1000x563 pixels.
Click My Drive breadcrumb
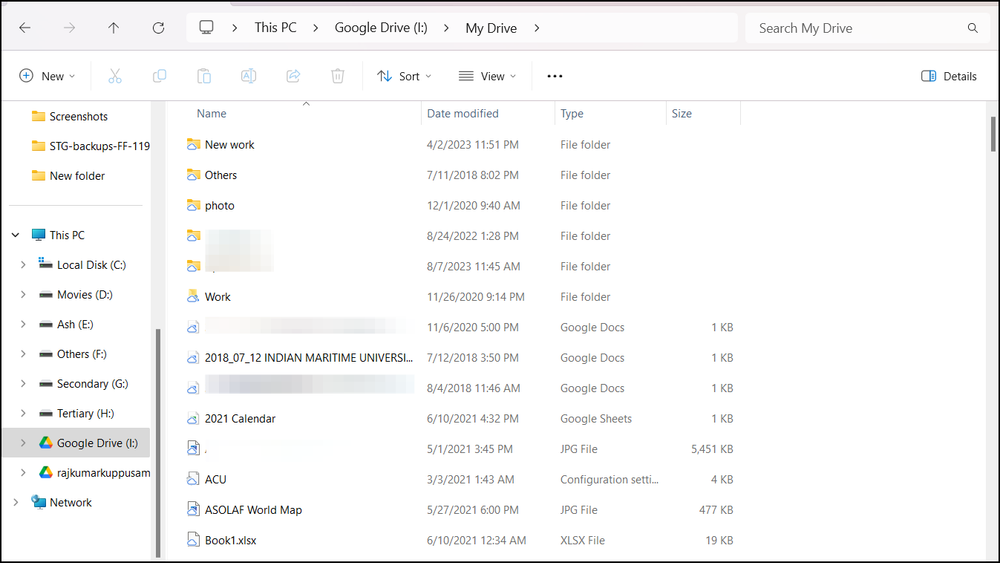point(491,28)
